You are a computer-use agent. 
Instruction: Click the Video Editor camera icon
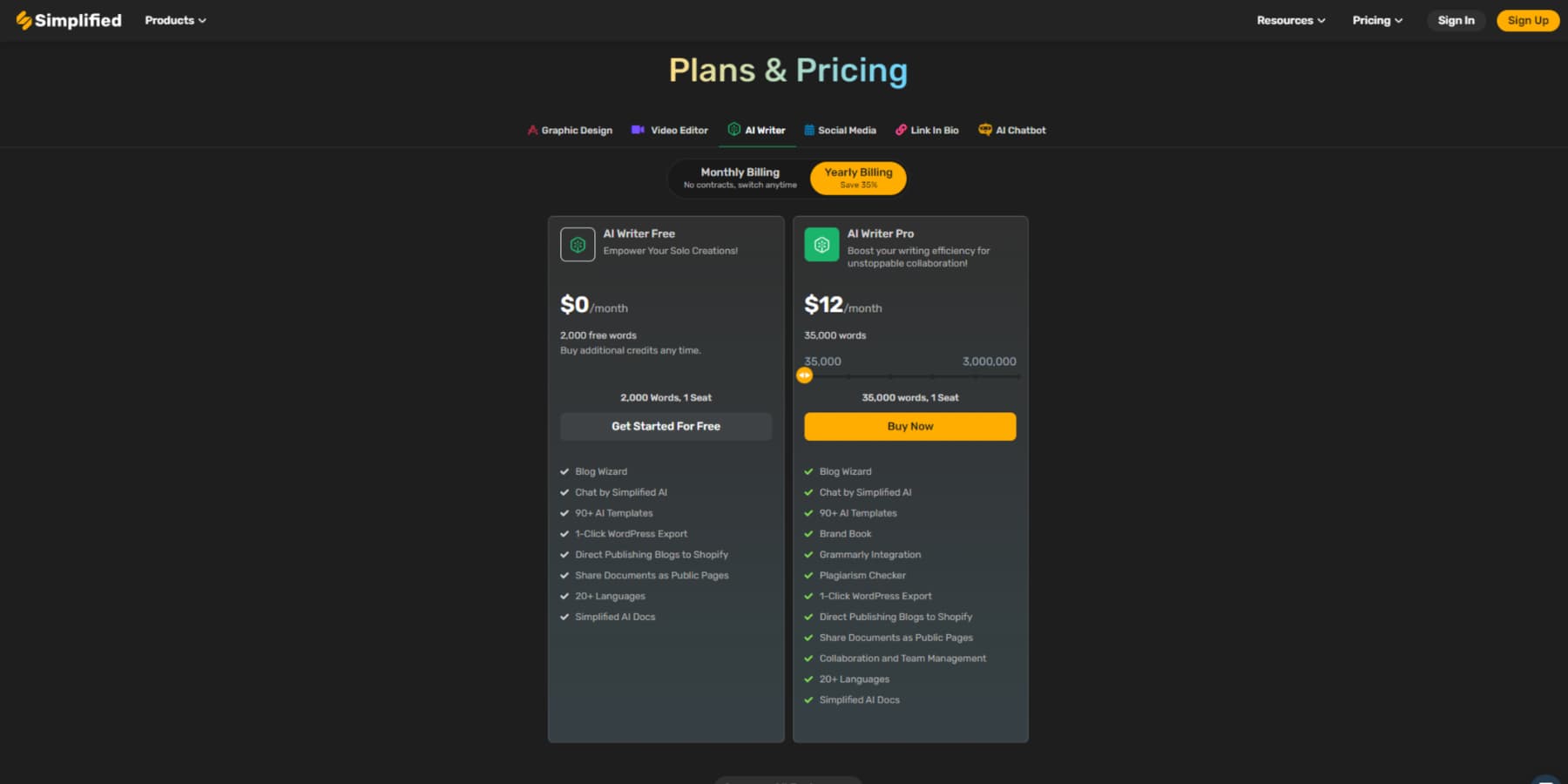(639, 130)
